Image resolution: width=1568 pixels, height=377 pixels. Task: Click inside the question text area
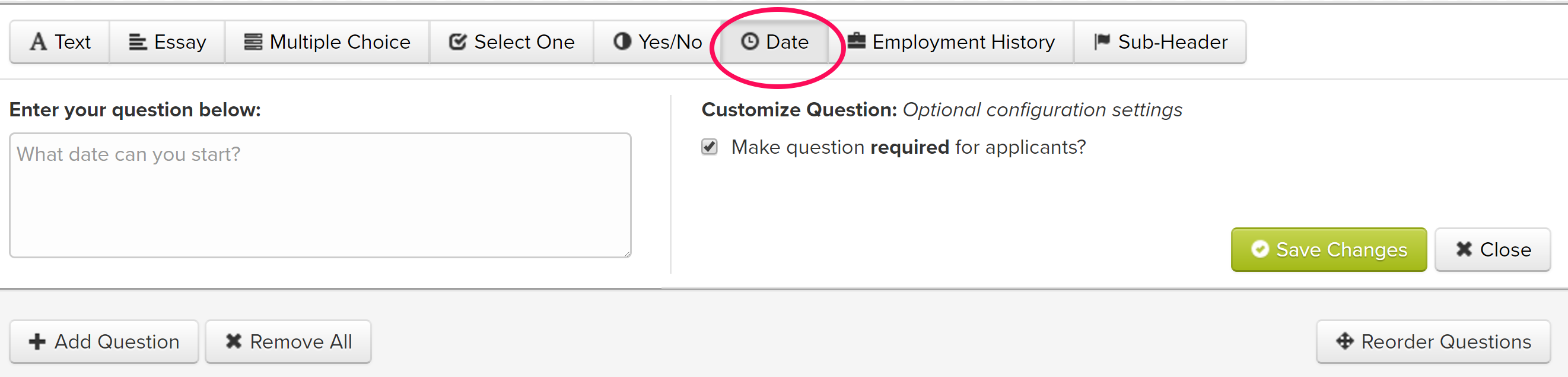320,195
